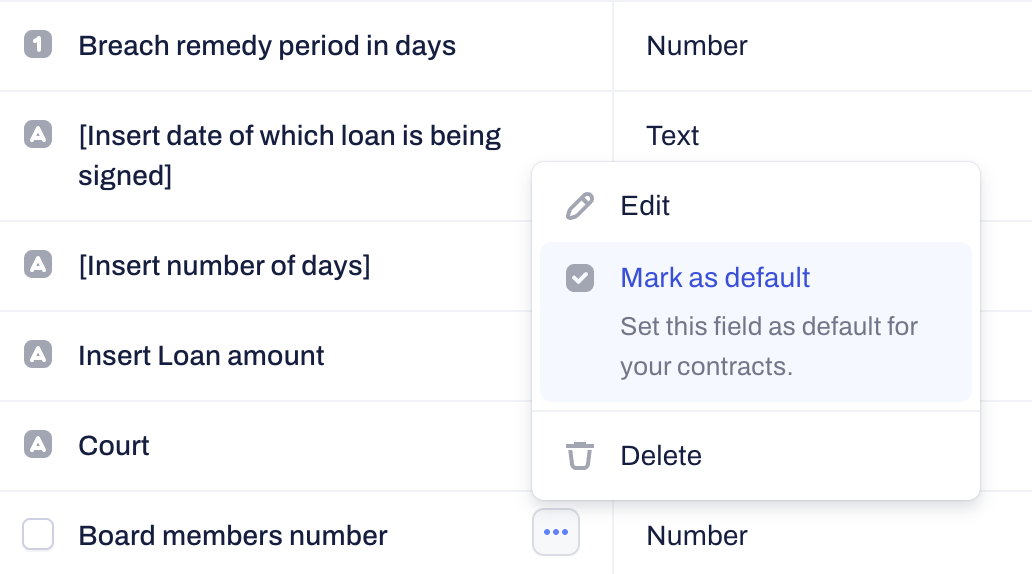The image size is (1032, 574).
Task: Click Number type cell for Board members number
Action: point(697,536)
